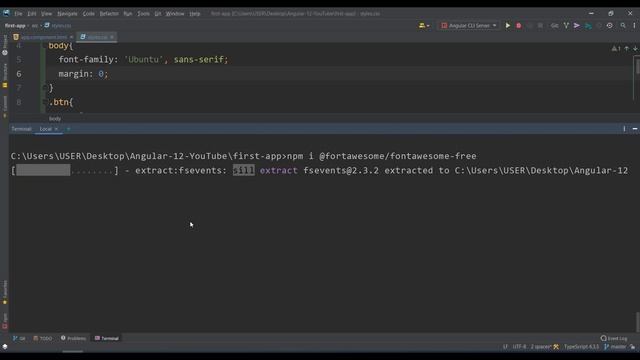The image size is (640, 360).
Task: Open the Edit menu
Action: [x=31, y=13]
